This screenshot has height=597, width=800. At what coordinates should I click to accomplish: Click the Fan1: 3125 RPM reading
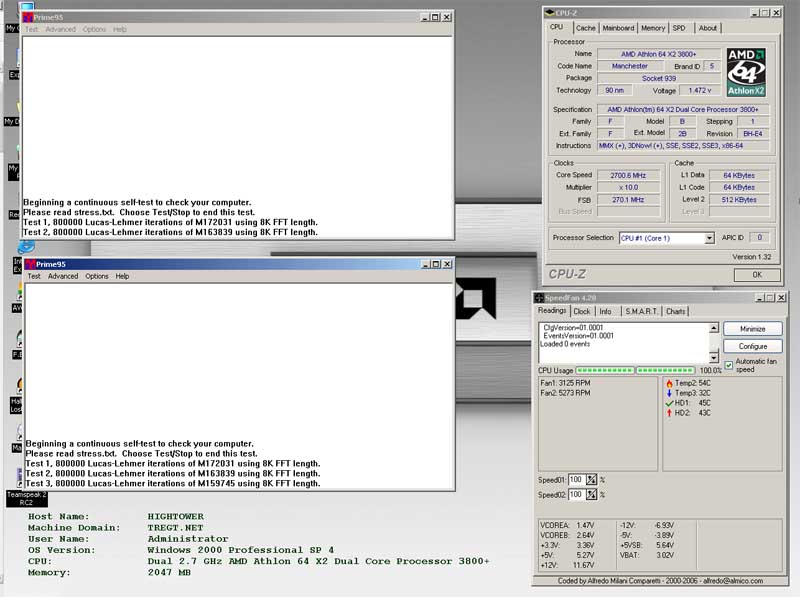(x=565, y=383)
